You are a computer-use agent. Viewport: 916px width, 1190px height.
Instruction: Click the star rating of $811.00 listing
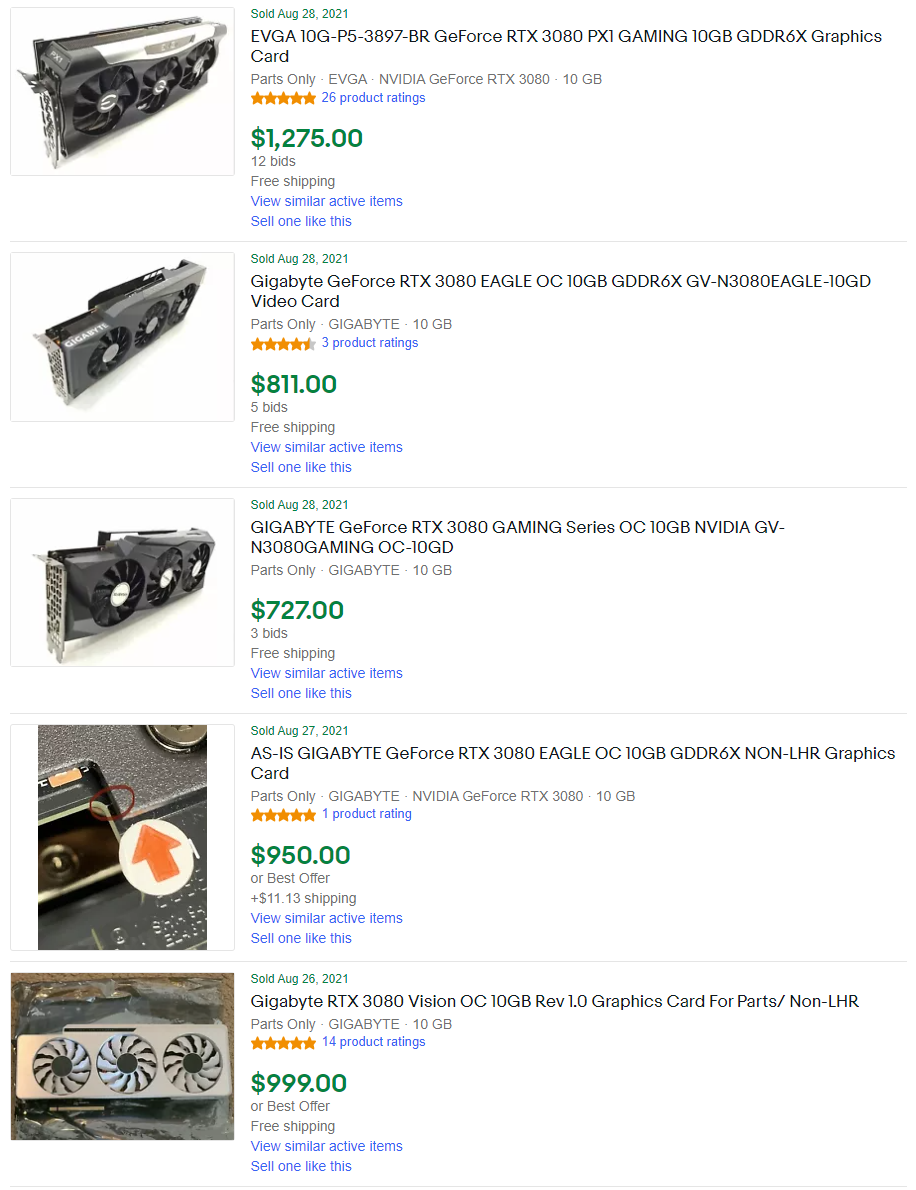283,344
